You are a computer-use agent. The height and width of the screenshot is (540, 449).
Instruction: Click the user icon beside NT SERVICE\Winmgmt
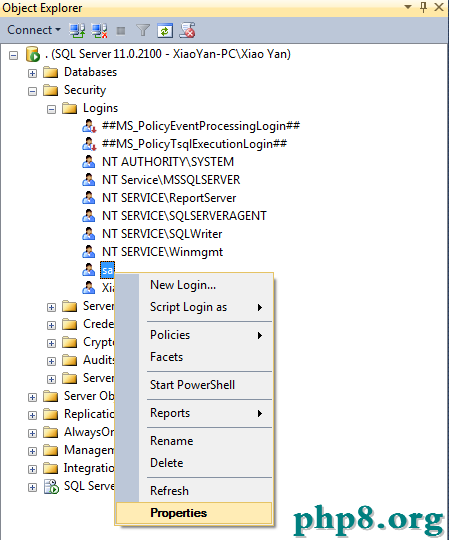pos(89,252)
